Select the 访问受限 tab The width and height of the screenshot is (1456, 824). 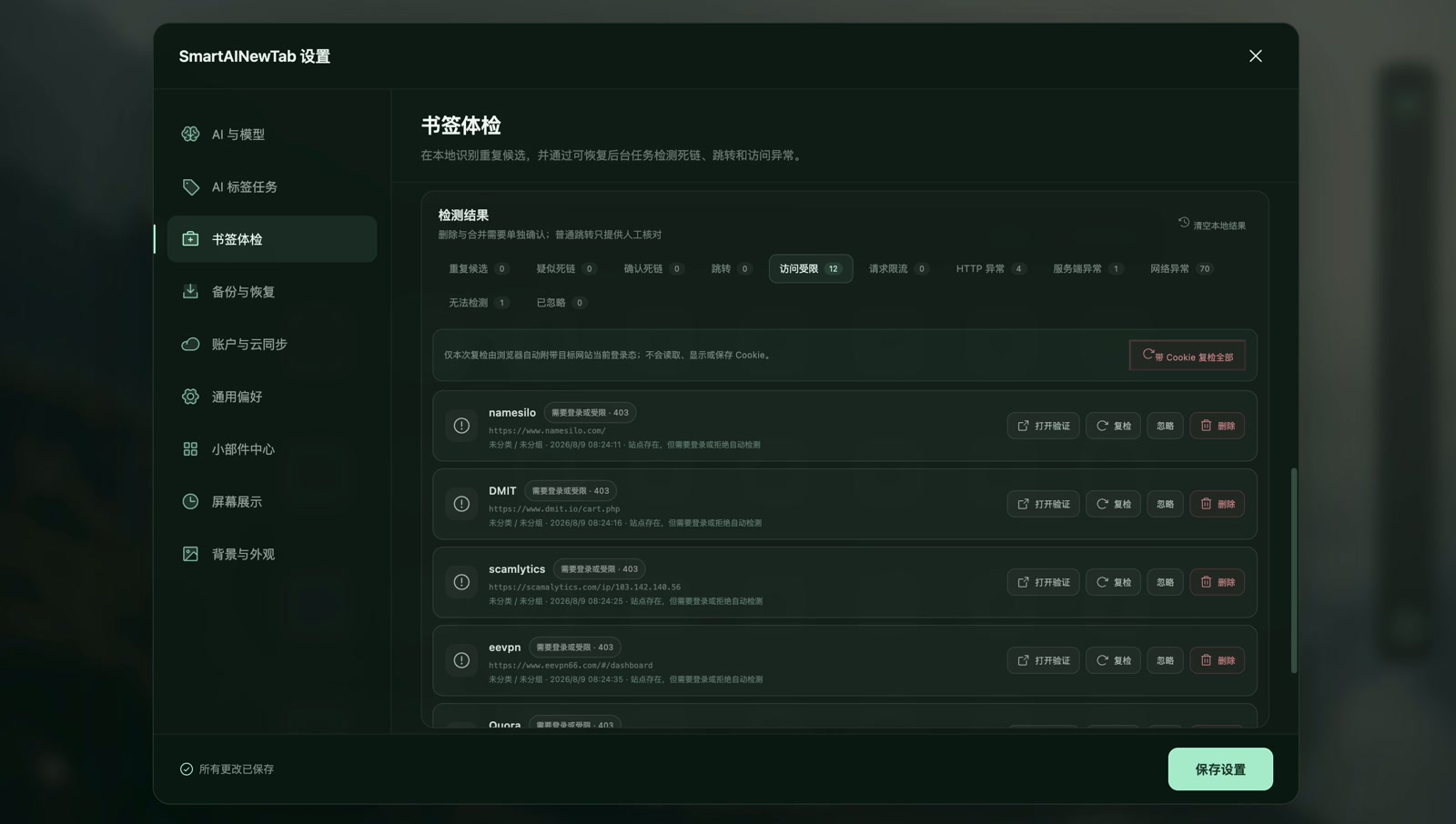[811, 269]
